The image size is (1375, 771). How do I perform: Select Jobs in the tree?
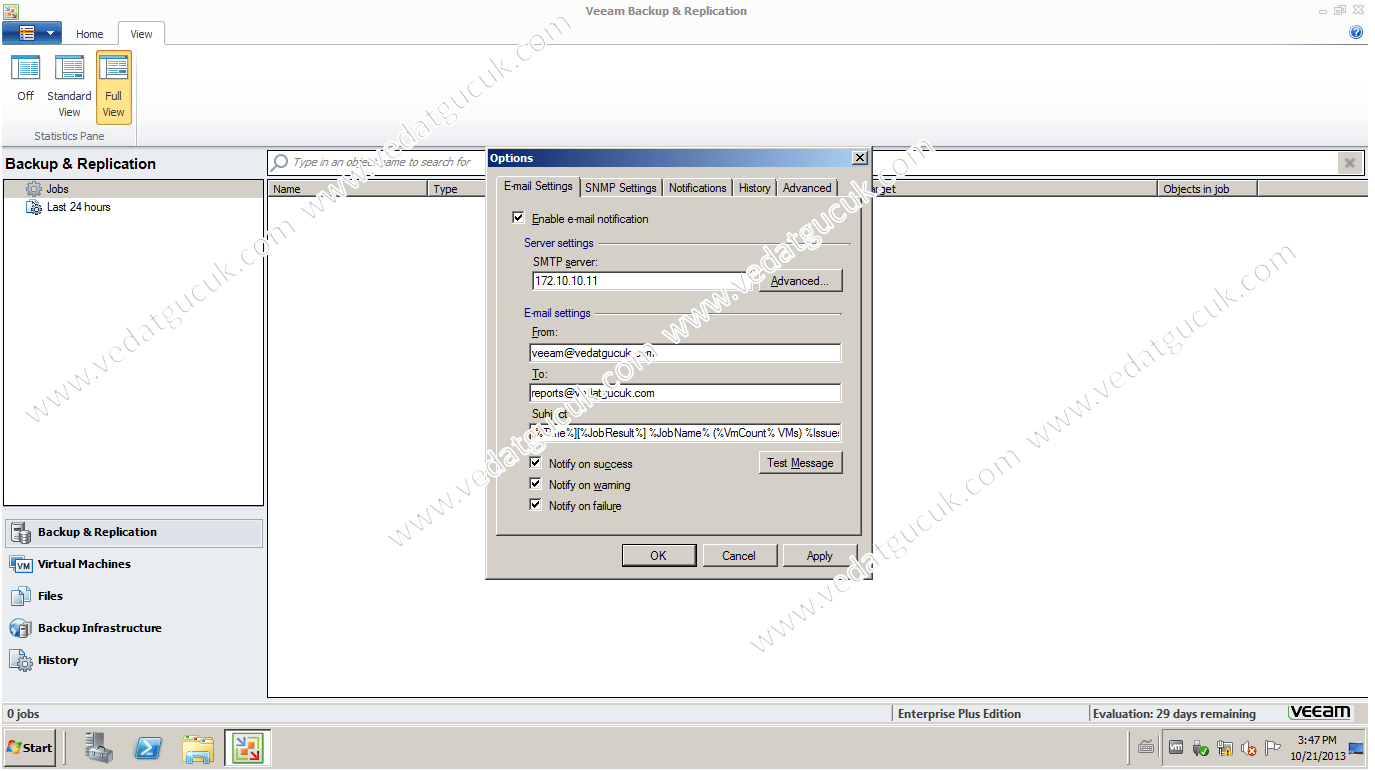point(57,189)
